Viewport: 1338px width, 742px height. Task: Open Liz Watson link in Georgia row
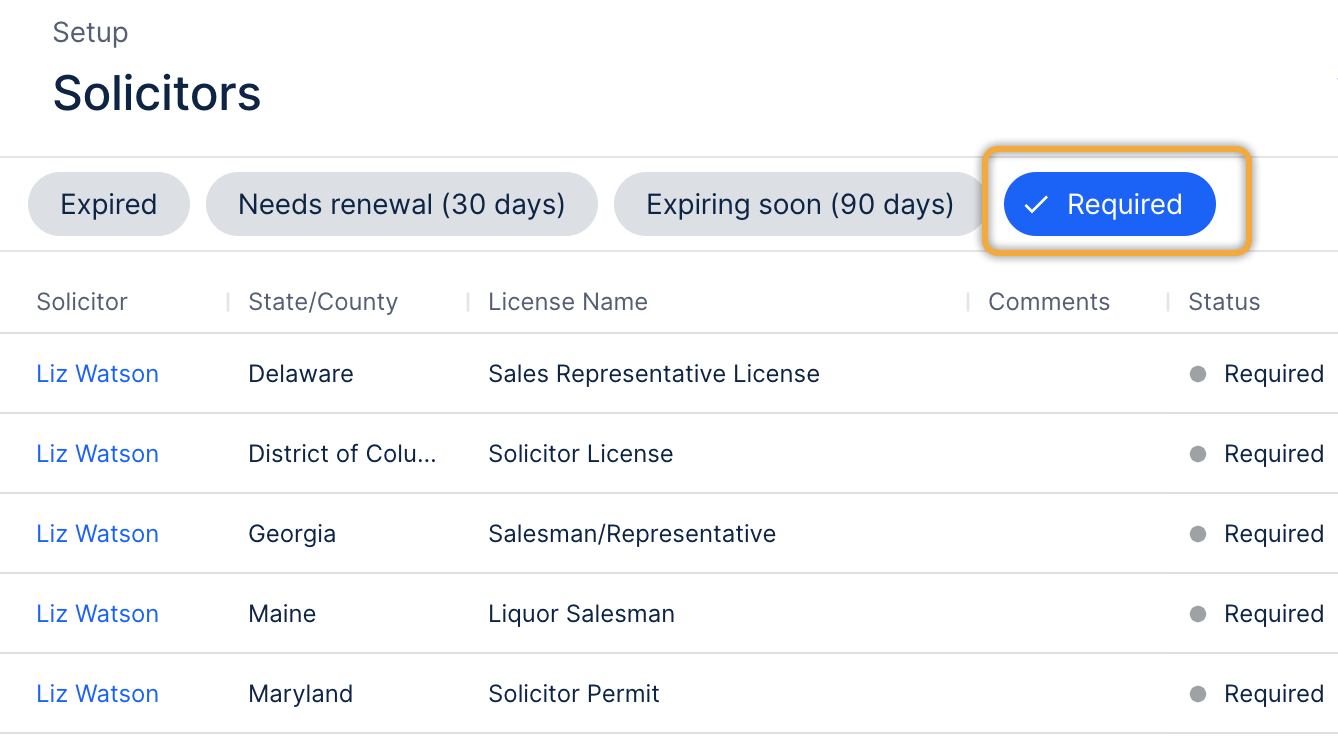(x=97, y=534)
